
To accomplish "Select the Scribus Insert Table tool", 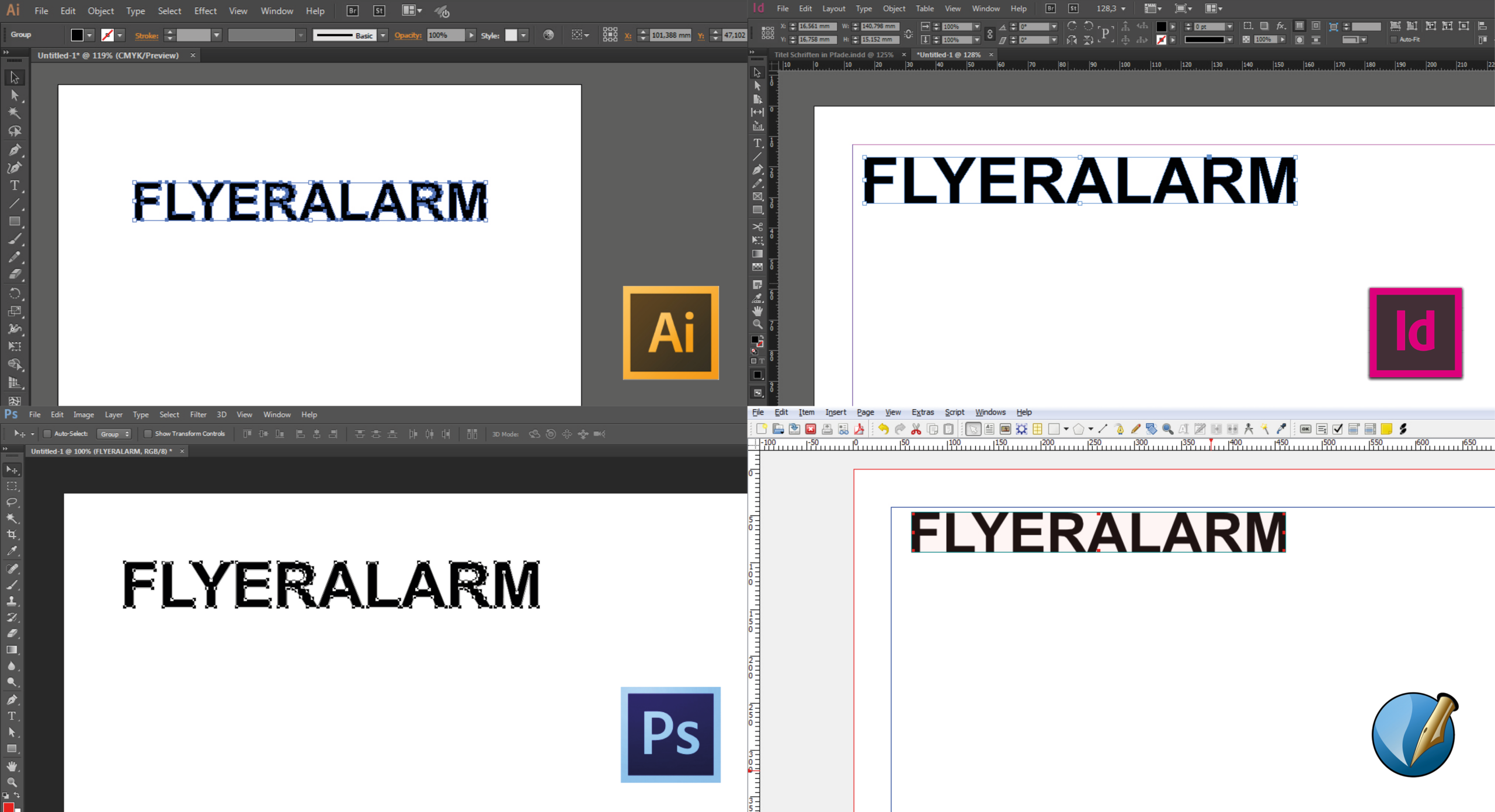I will [1037, 430].
